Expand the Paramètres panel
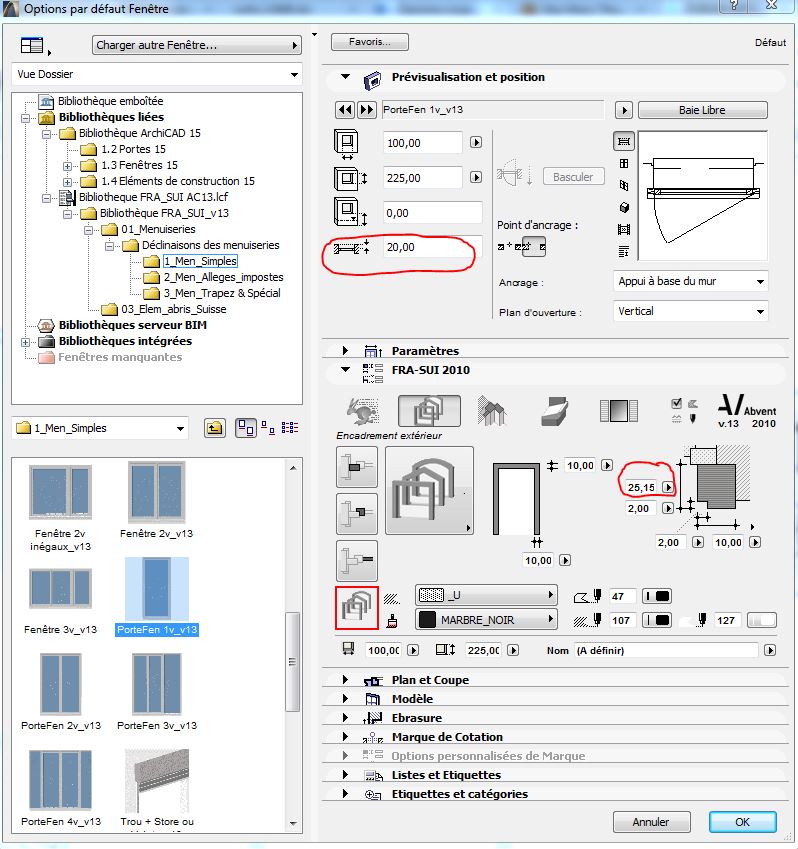Screen dimensions: 798x849 coord(345,351)
